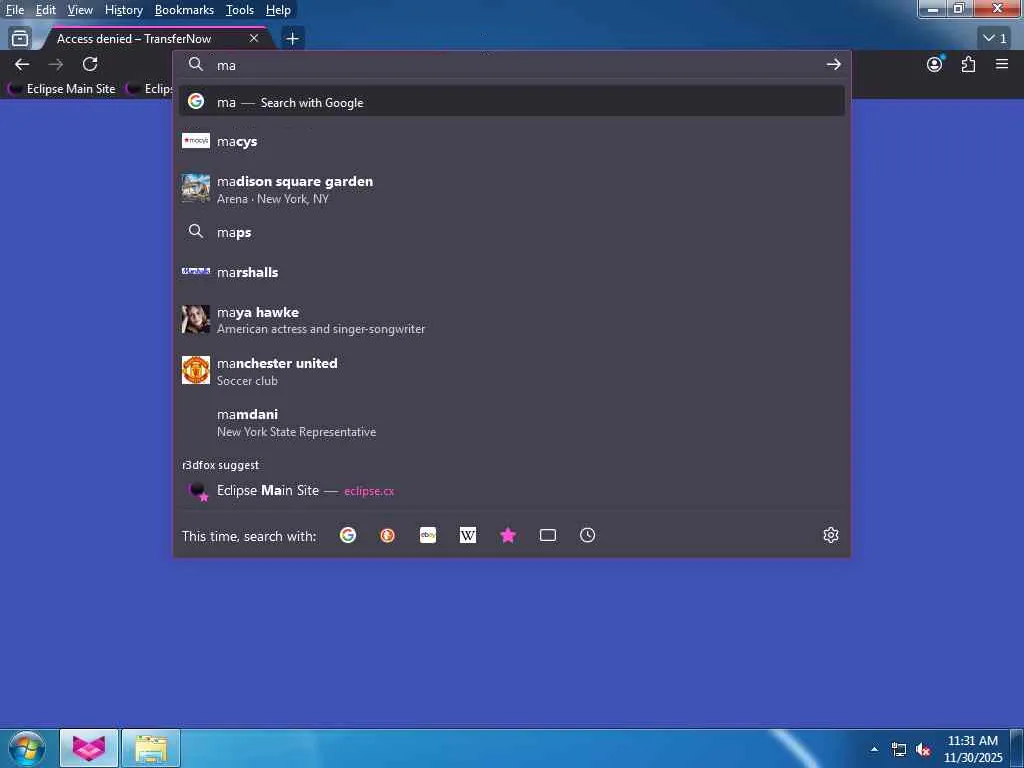The height and width of the screenshot is (768, 1024).
Task: Choose the maya hawke suggestion
Action: [x=511, y=320]
